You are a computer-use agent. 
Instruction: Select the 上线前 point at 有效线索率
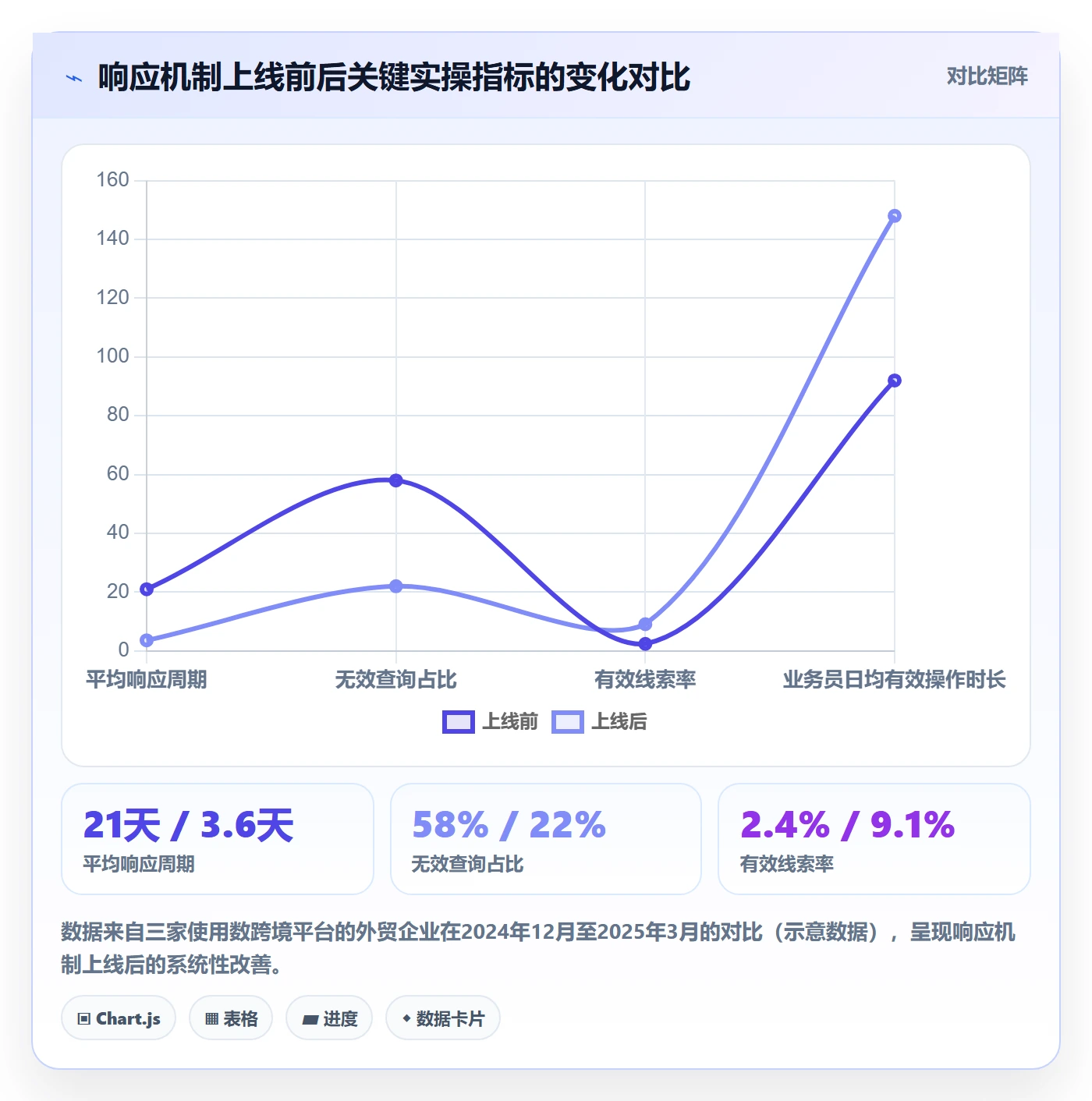tap(645, 644)
